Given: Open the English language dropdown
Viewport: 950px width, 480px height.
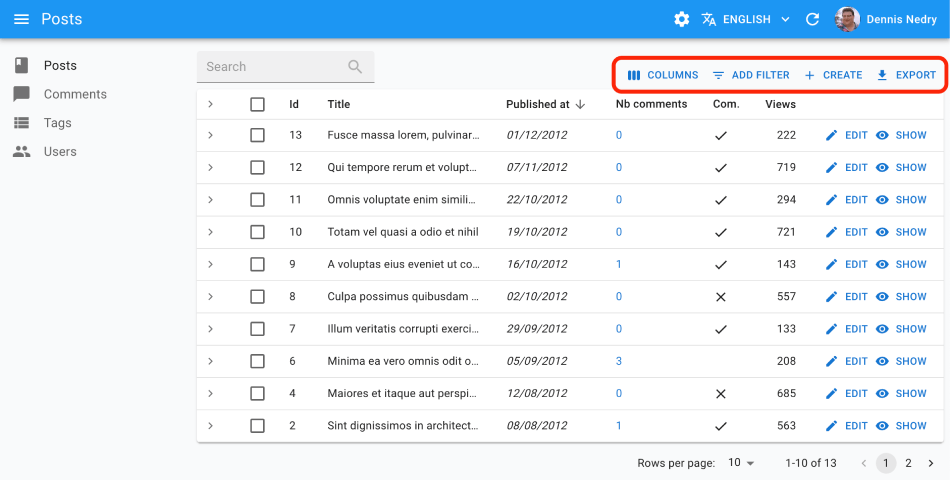Looking at the screenshot, I should 746,19.
